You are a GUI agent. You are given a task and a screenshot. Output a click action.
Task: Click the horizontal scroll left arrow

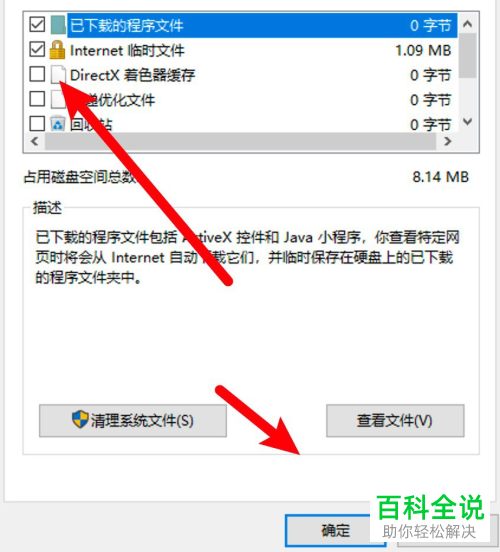(35, 142)
